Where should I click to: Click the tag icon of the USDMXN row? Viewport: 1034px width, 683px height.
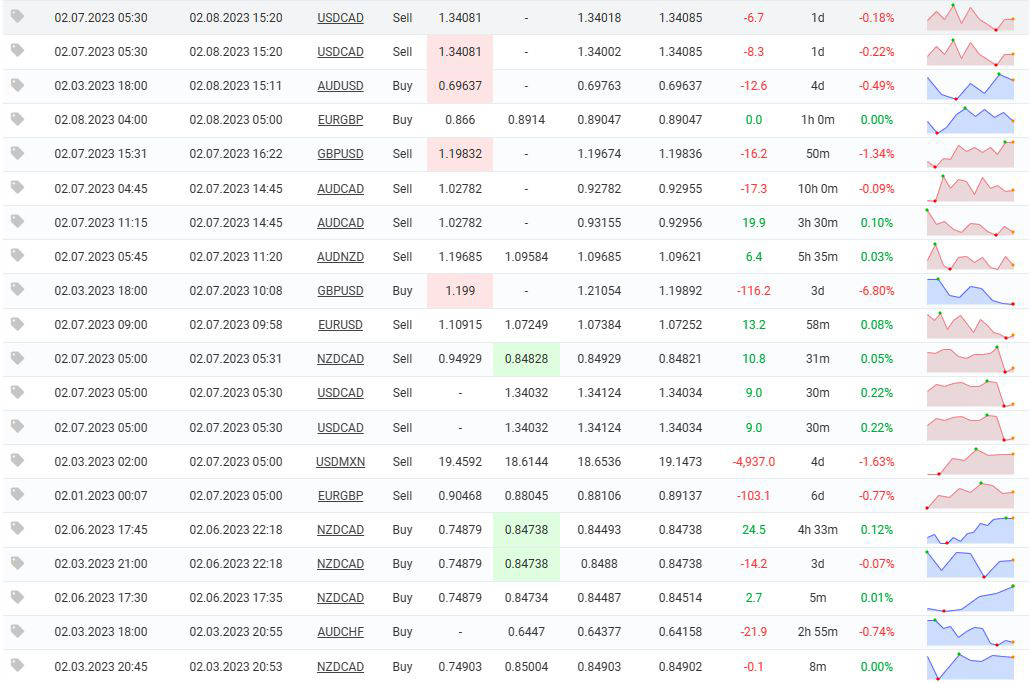18,460
